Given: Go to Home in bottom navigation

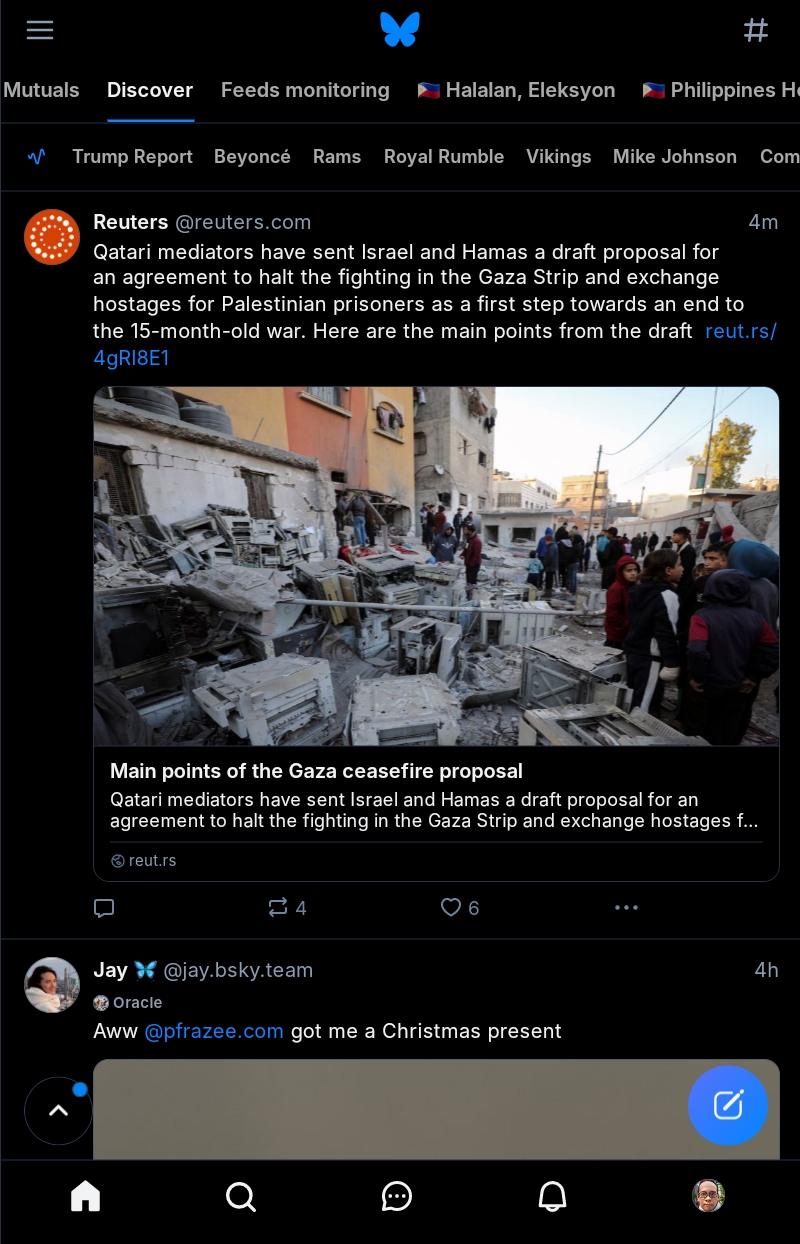Looking at the screenshot, I should [86, 1196].
